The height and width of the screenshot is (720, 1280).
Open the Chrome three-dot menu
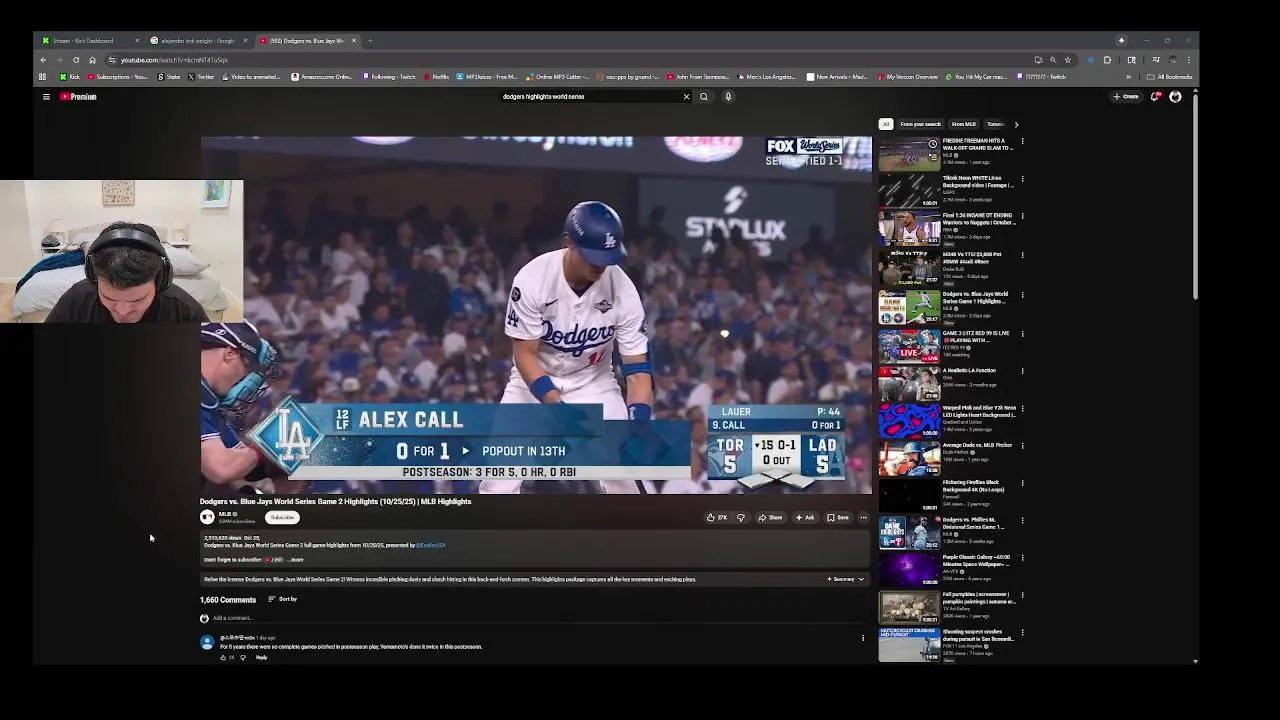[x=1188, y=60]
